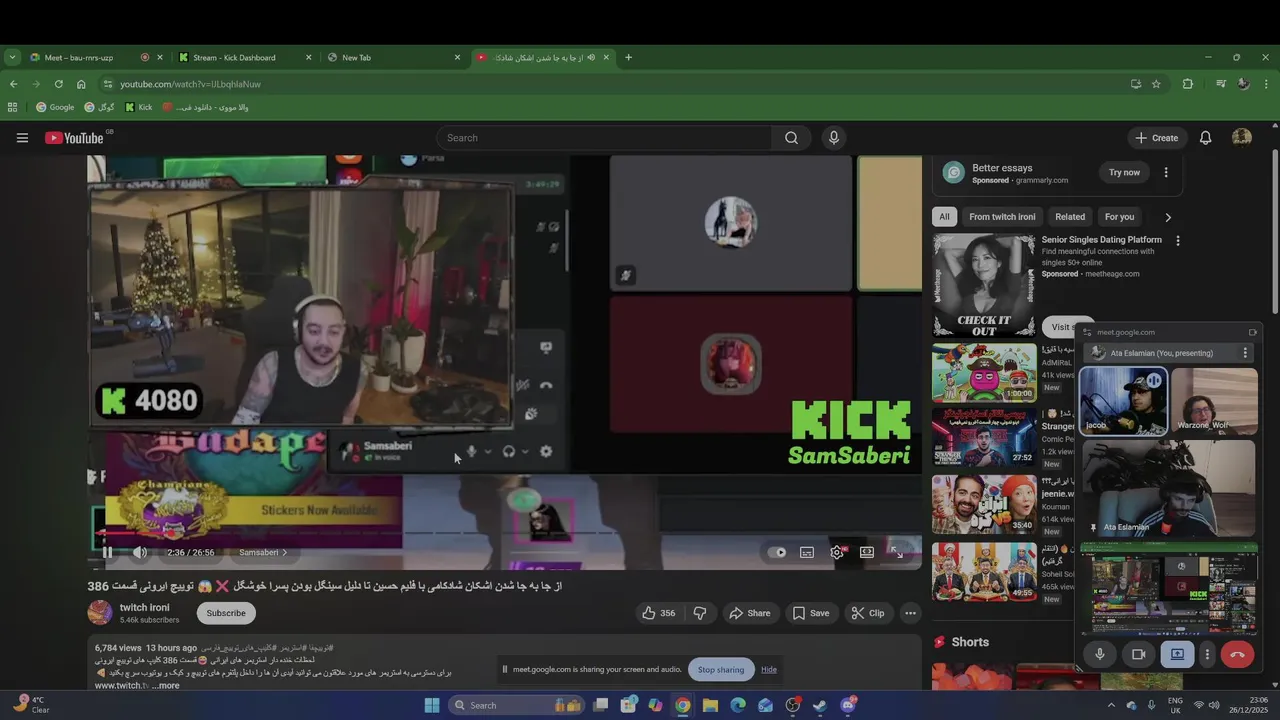Open the YouTube account avatar menu
Viewport: 1280px width, 720px height.
(1242, 138)
